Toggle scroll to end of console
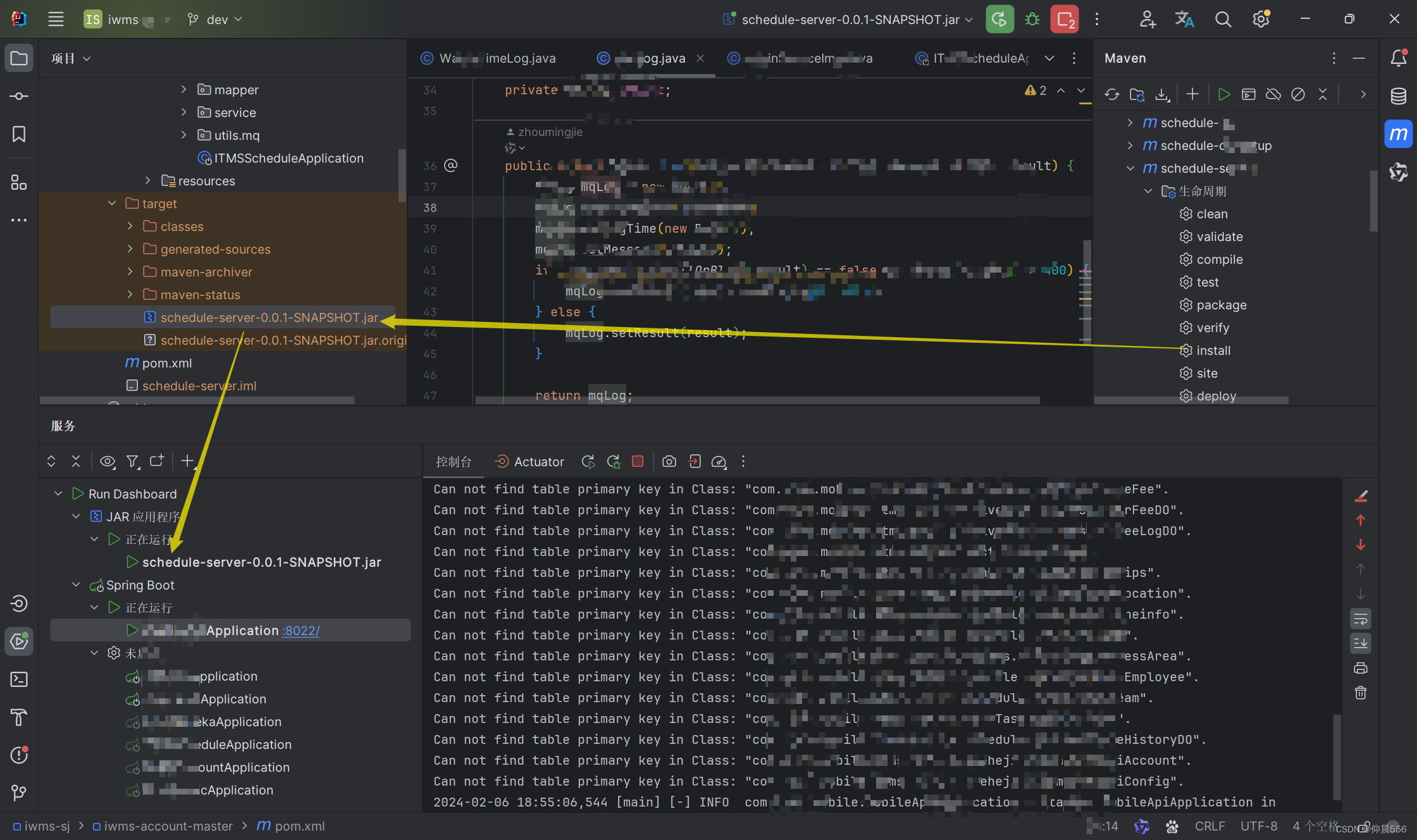Image resolution: width=1417 pixels, height=840 pixels. click(1361, 643)
